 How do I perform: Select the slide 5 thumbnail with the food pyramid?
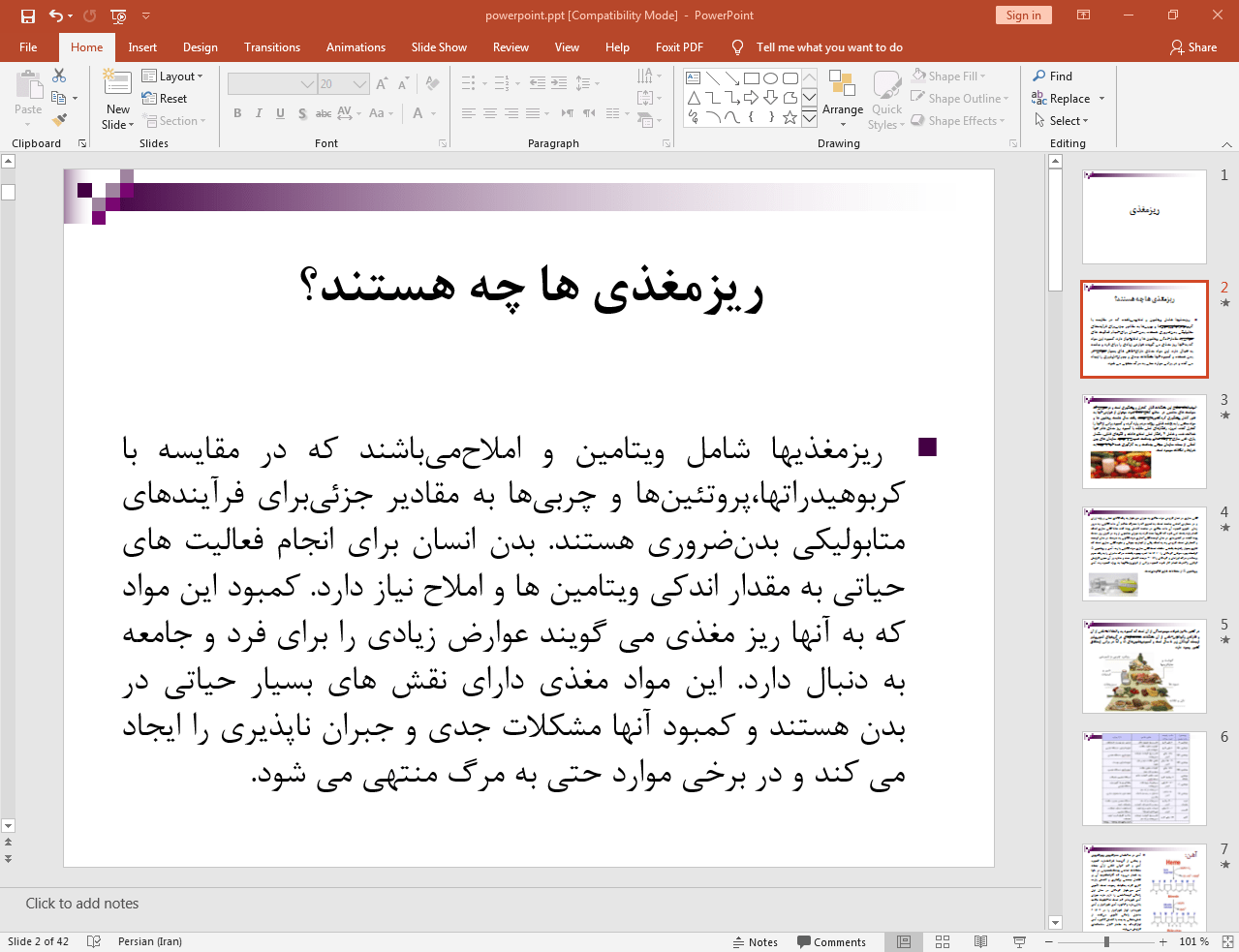1144,666
